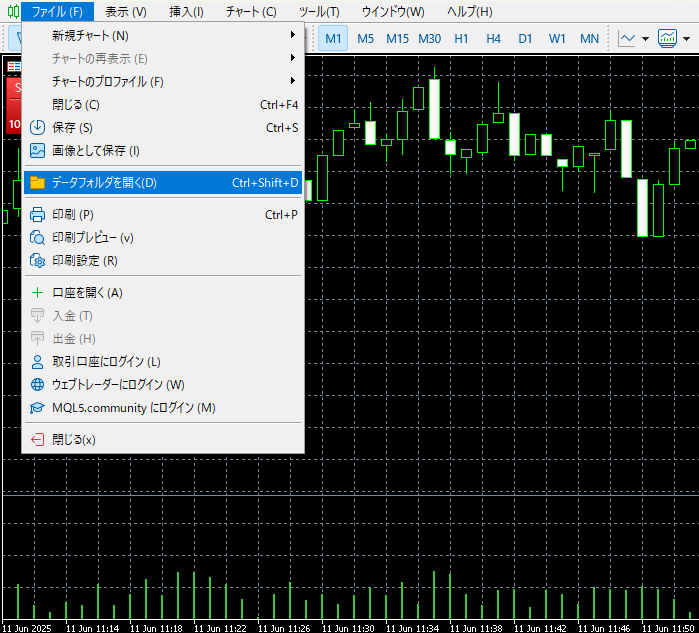The height and width of the screenshot is (633, 699).
Task: Click the 印刷 printer icon
Action: [38, 214]
